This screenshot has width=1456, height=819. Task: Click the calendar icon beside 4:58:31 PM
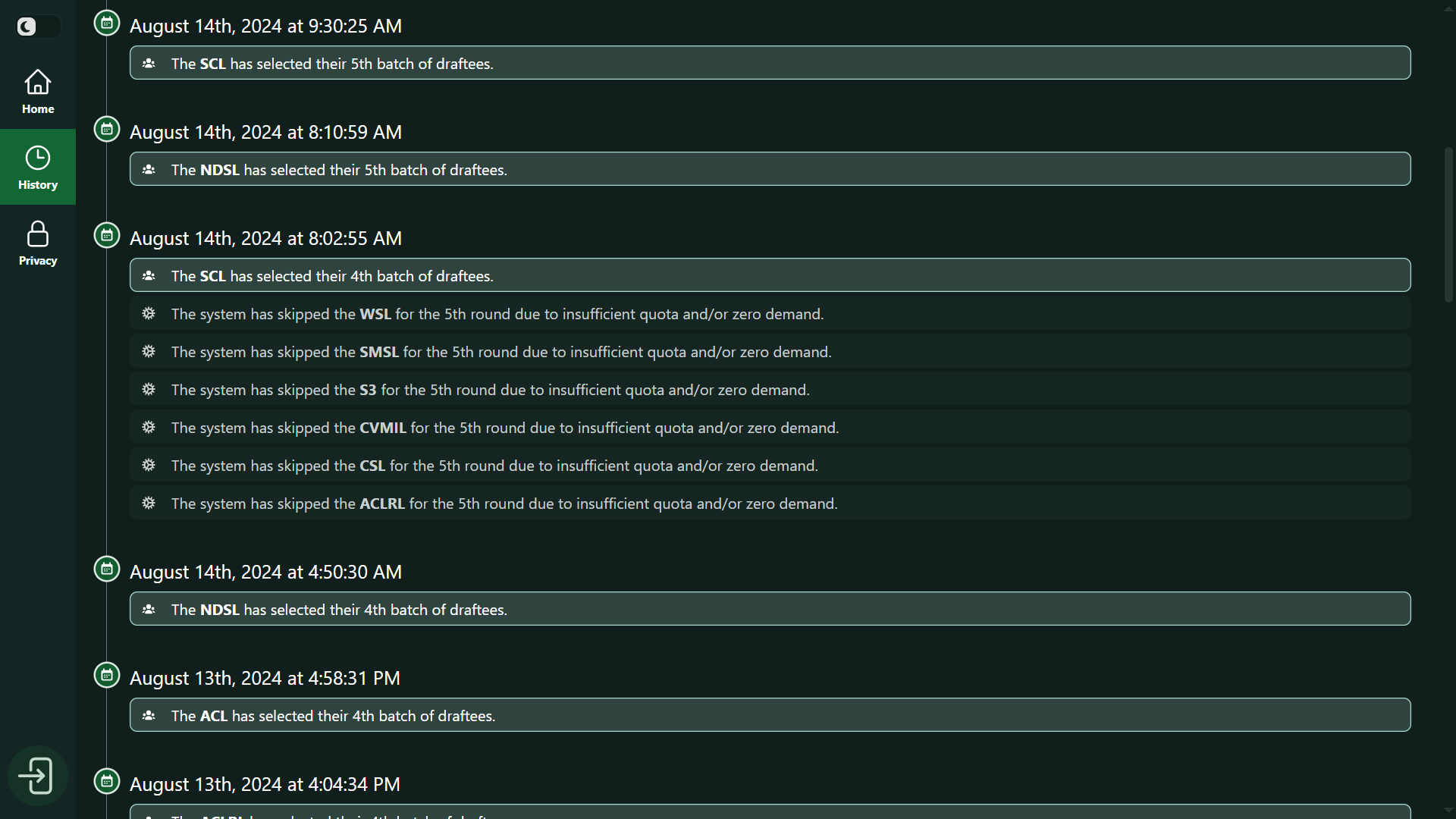107,675
